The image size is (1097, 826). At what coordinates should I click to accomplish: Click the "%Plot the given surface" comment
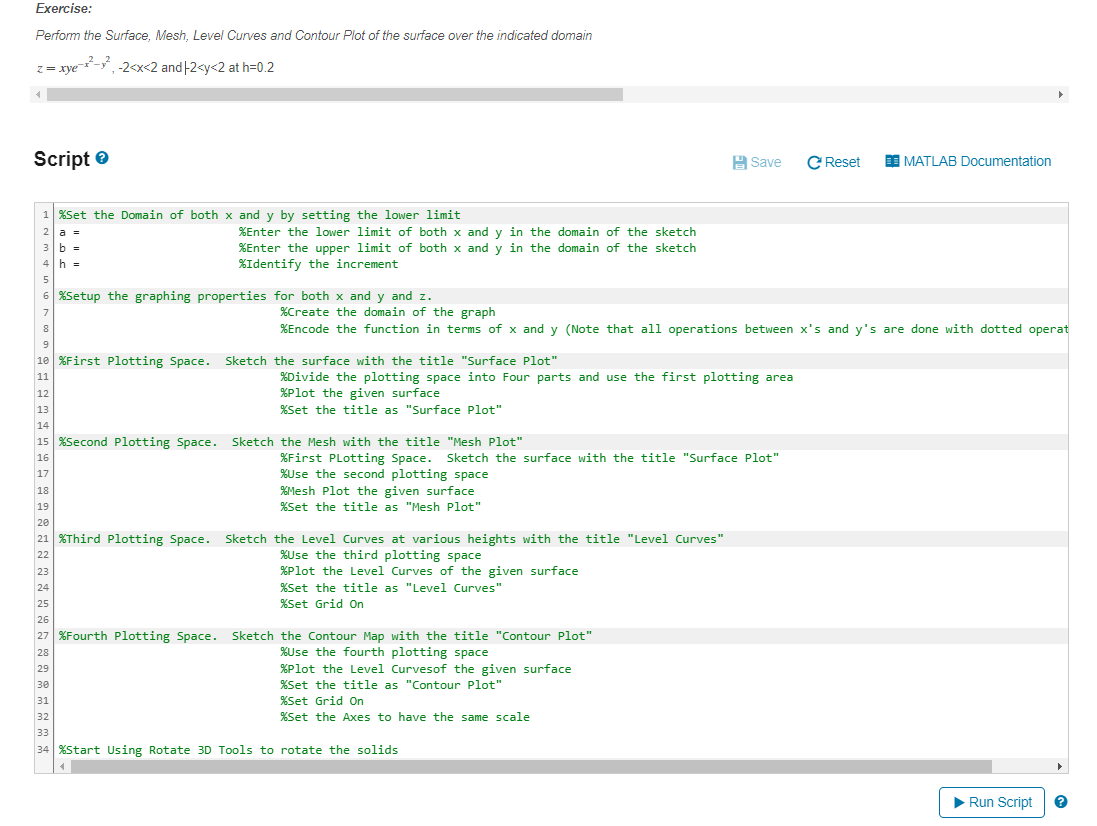[360, 393]
